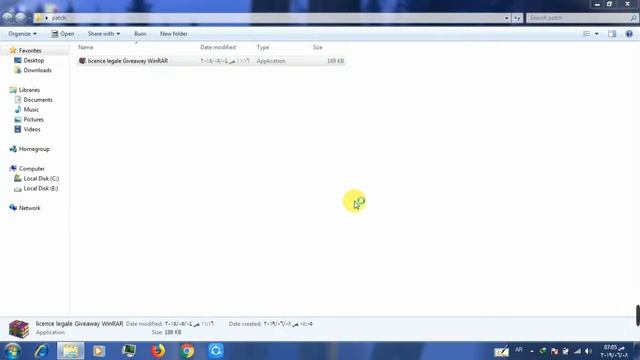Open the Videos library
This screenshot has width=640, height=360.
coord(32,129)
